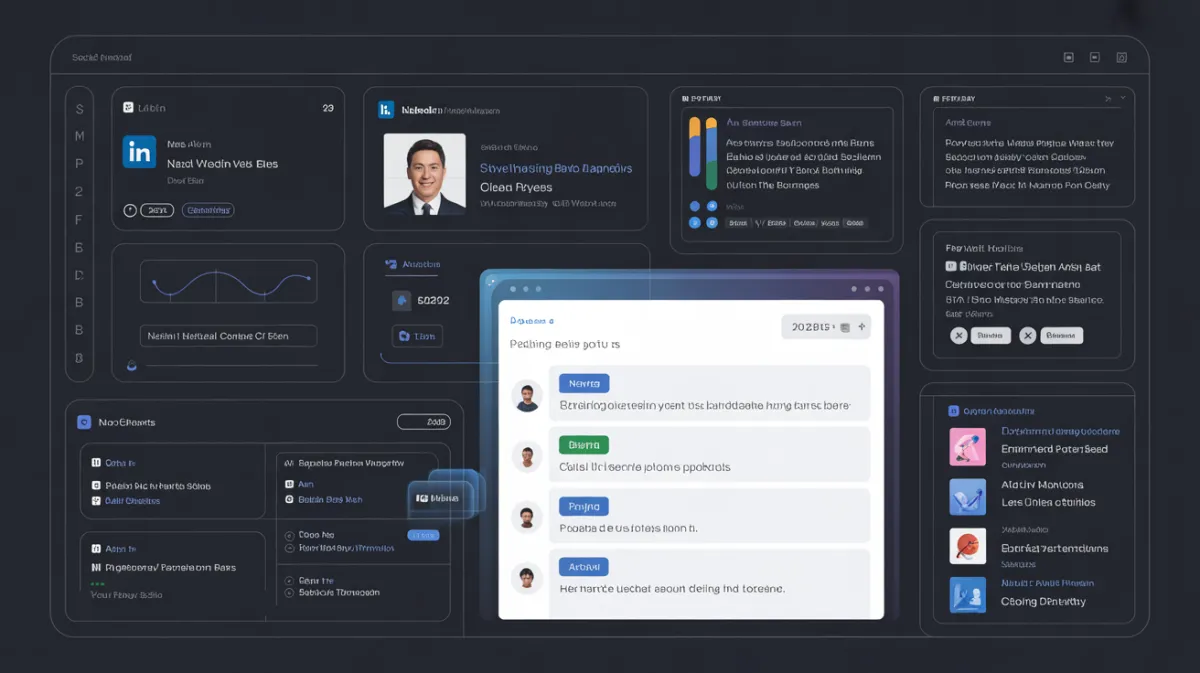Screen dimensions: 1200x673
Task: Open the blue Analytics icon above 50202
Action: click(x=392, y=264)
